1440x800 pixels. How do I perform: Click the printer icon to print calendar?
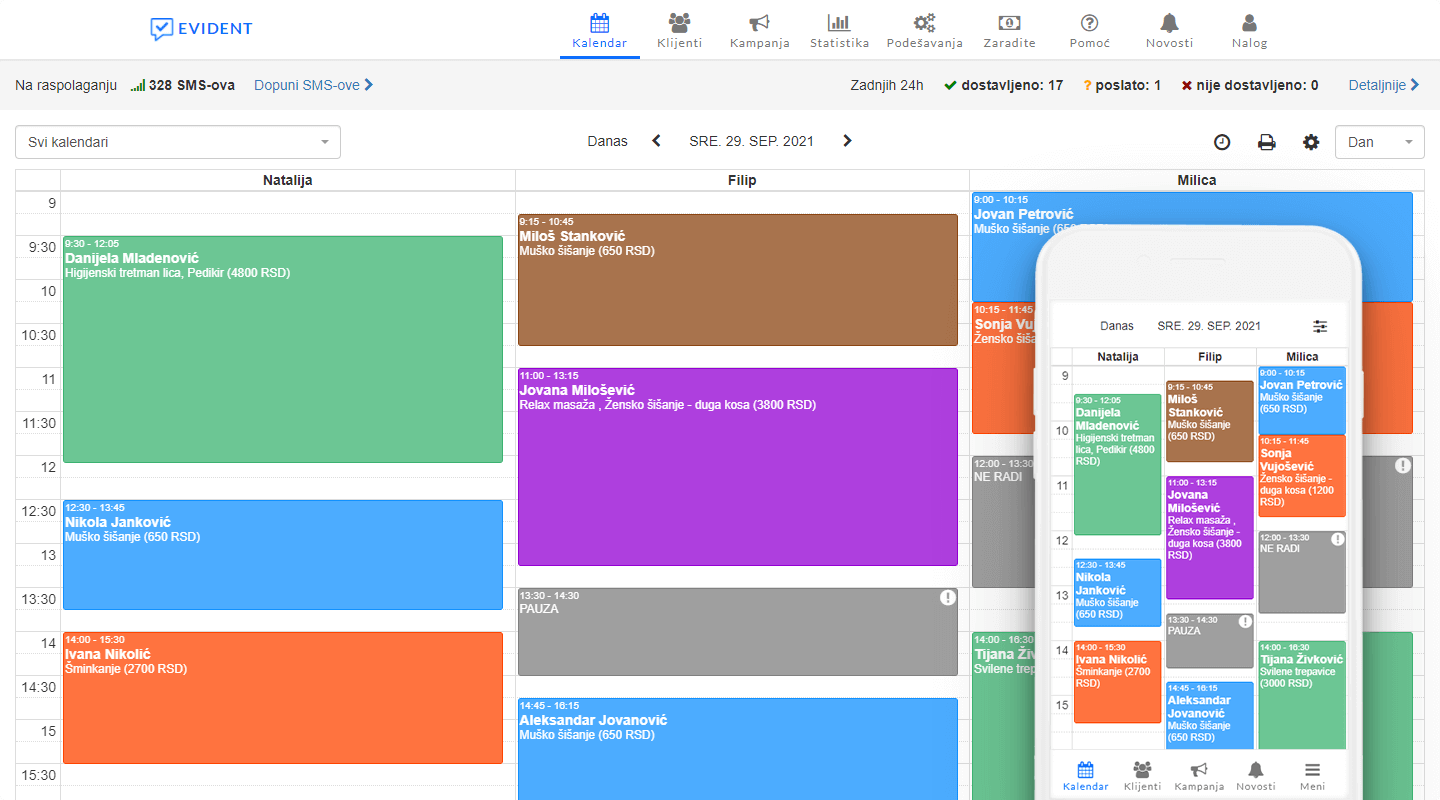[x=1266, y=142]
